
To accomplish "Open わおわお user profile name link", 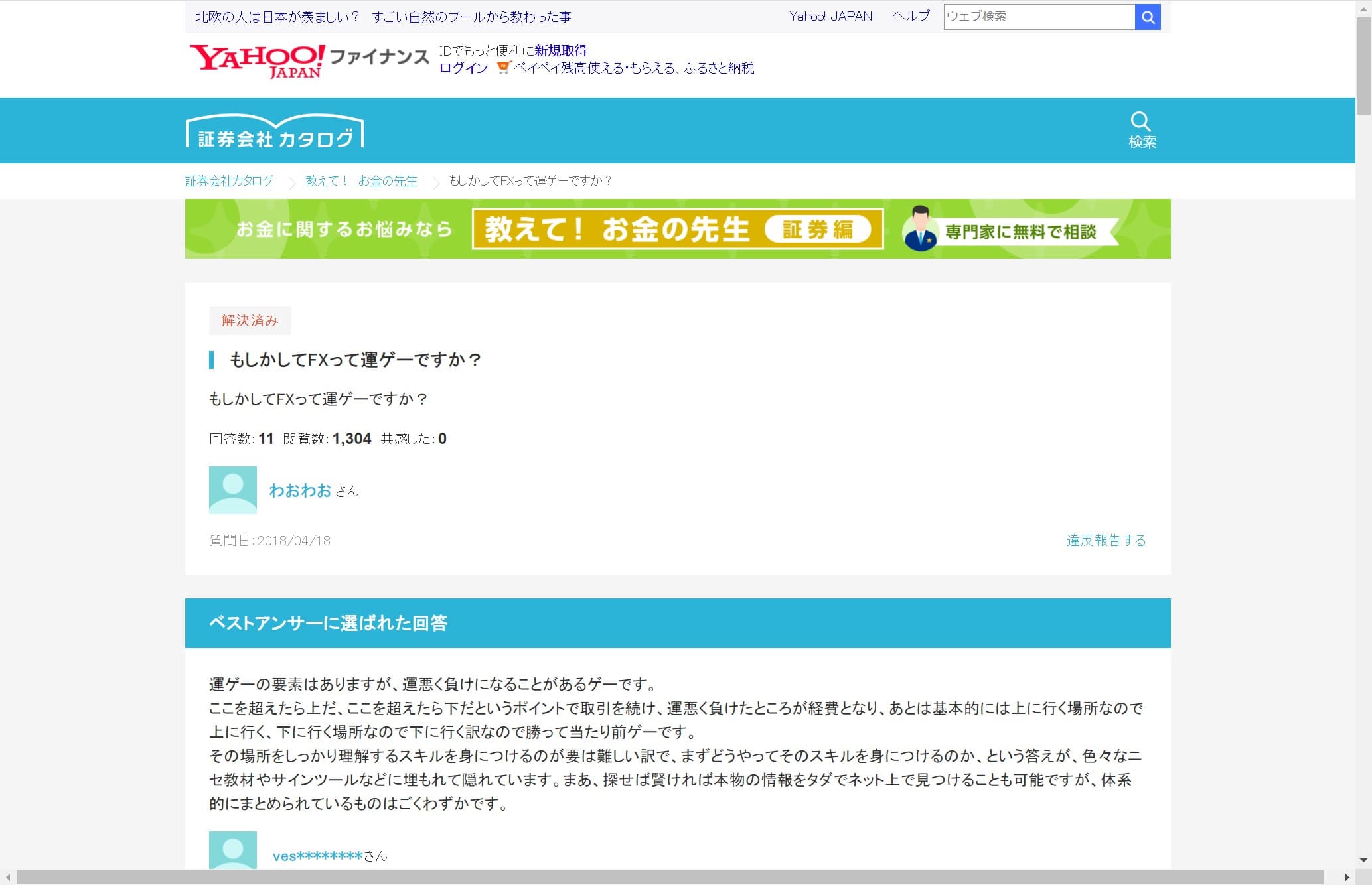I will click(x=300, y=490).
